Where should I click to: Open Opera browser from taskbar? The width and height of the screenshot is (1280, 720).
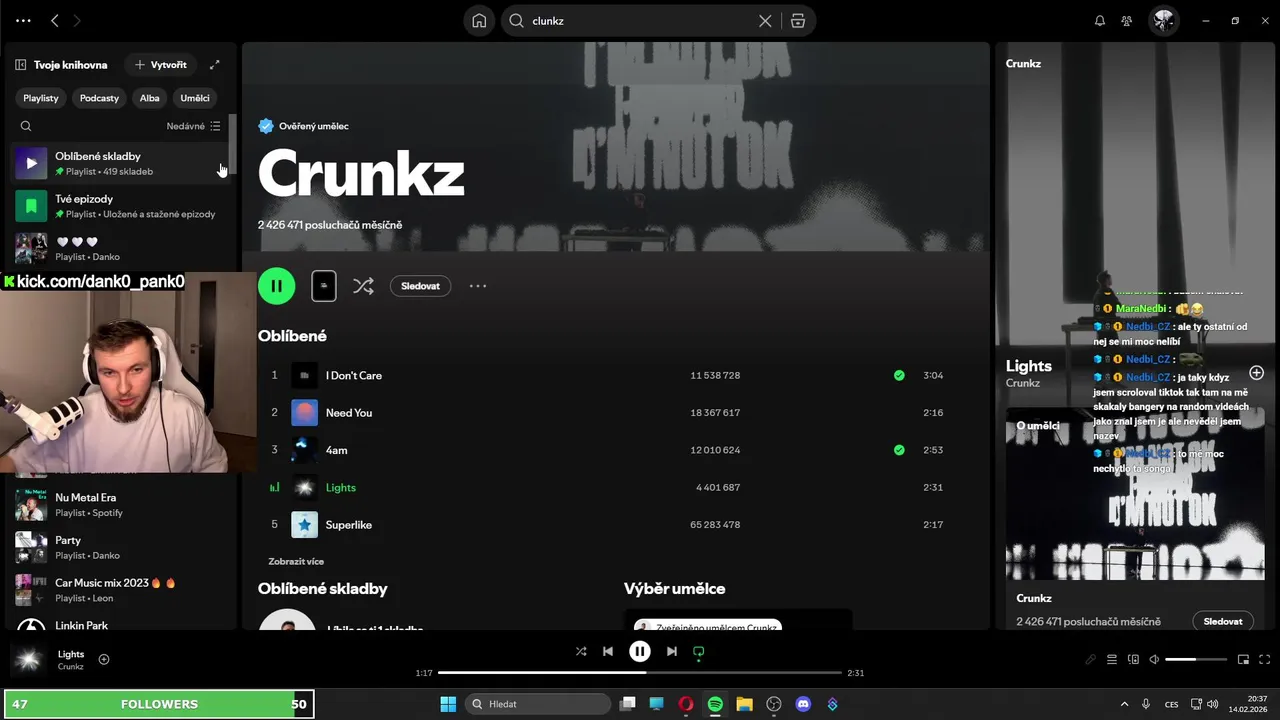coord(686,704)
